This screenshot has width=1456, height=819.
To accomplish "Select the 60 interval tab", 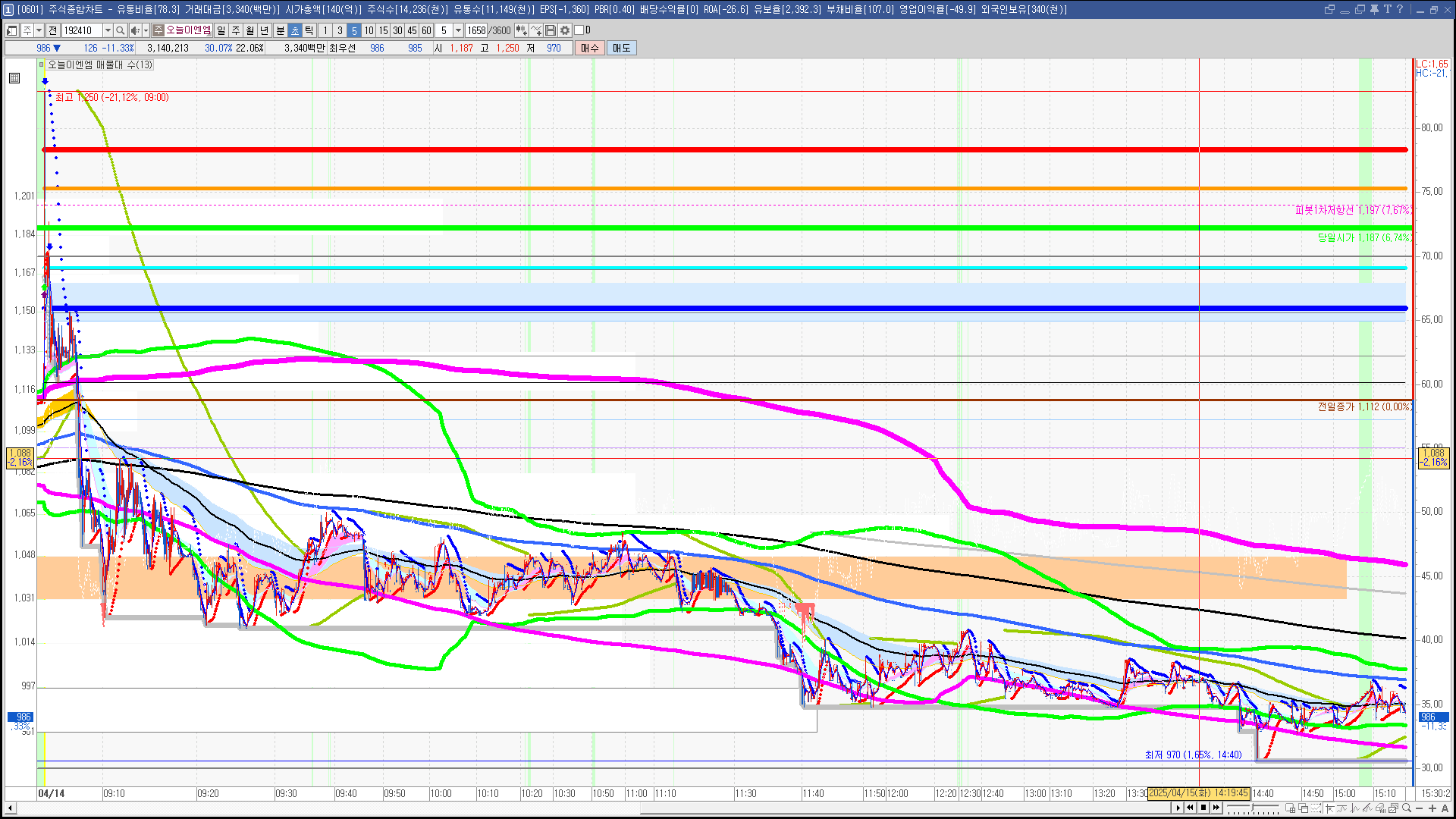I will (426, 30).
